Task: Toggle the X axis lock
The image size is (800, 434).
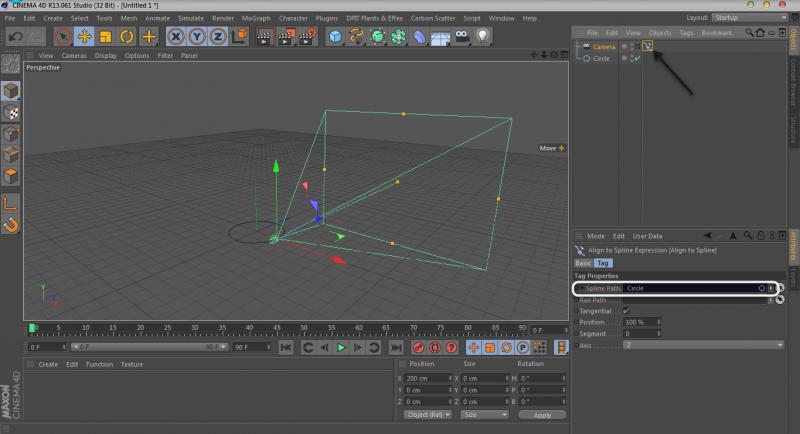Action: [x=177, y=36]
